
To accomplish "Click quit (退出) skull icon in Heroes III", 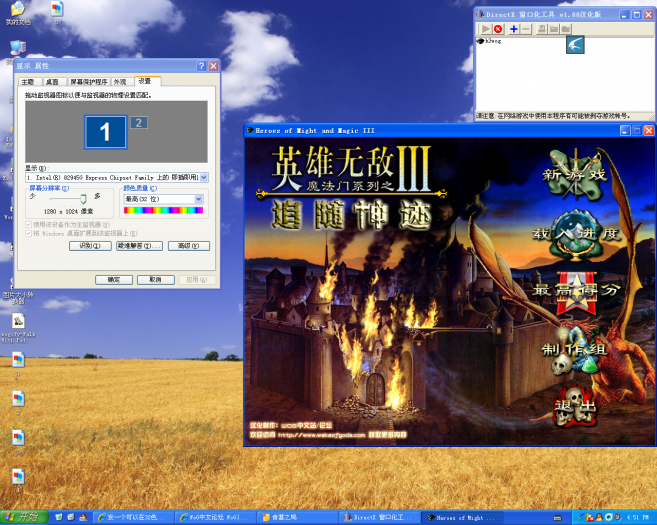I will click(x=574, y=405).
